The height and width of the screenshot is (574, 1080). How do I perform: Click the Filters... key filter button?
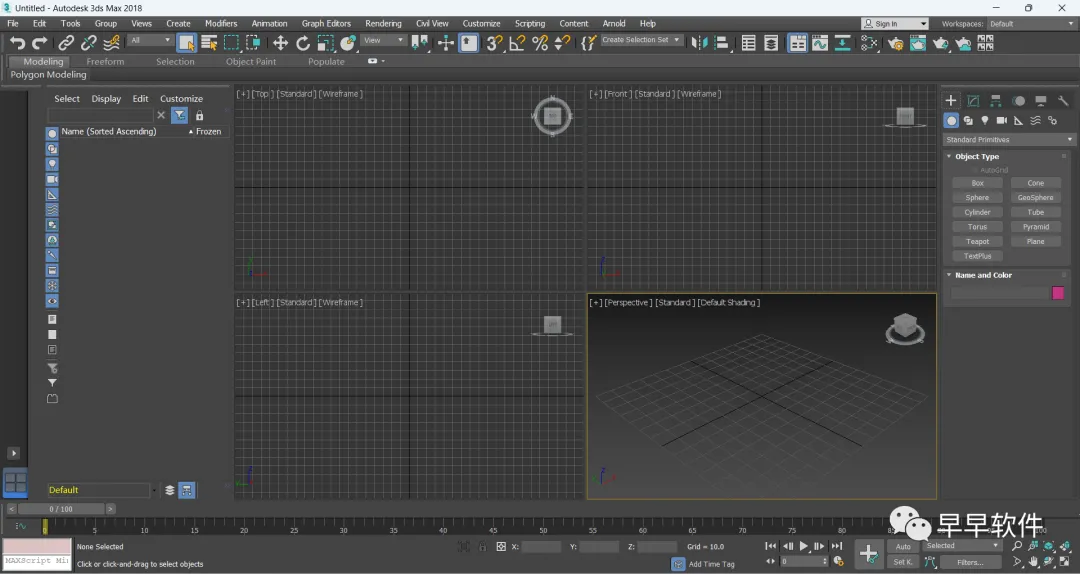969,562
